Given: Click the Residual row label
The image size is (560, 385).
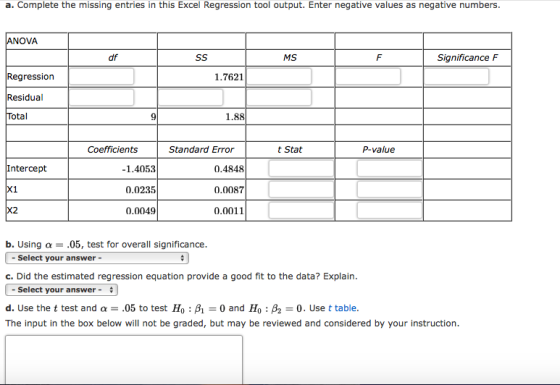Looking at the screenshot, I should click(25, 98).
